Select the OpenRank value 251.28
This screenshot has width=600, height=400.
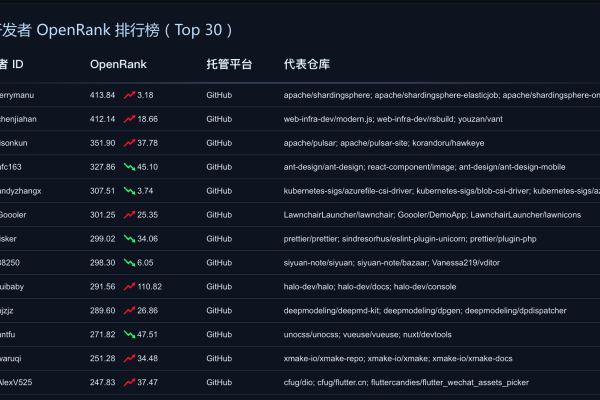pos(102,358)
